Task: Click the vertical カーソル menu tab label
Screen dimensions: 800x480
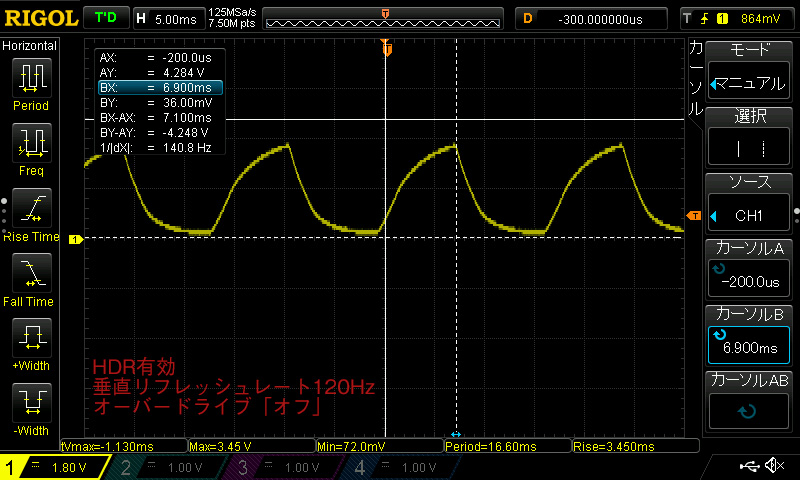Action: tap(696, 79)
